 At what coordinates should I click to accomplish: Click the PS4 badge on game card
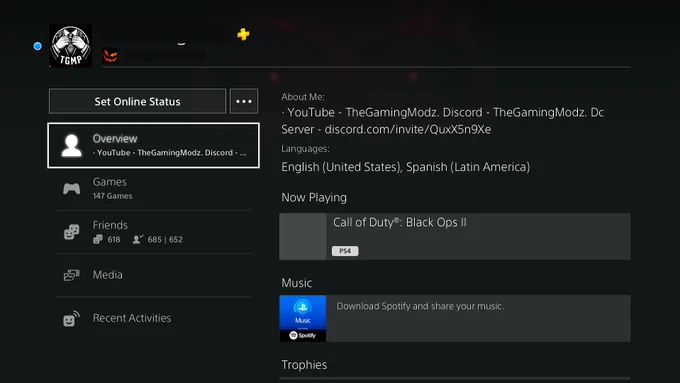[x=345, y=251]
